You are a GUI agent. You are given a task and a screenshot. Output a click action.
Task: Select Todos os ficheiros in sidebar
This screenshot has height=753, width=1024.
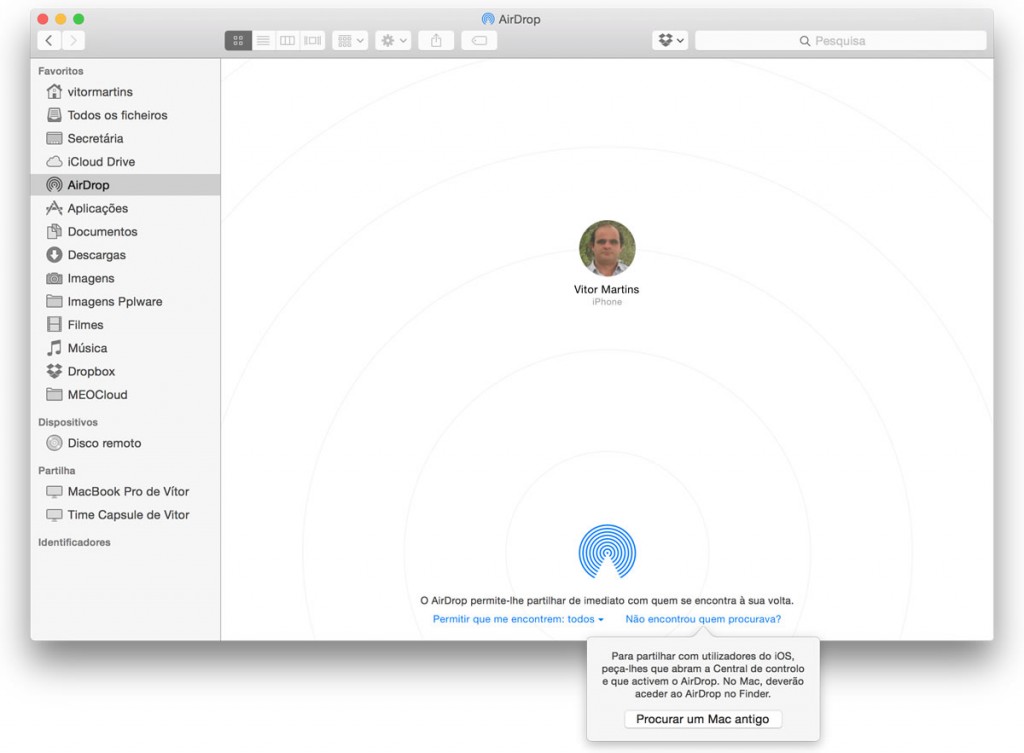coord(125,115)
